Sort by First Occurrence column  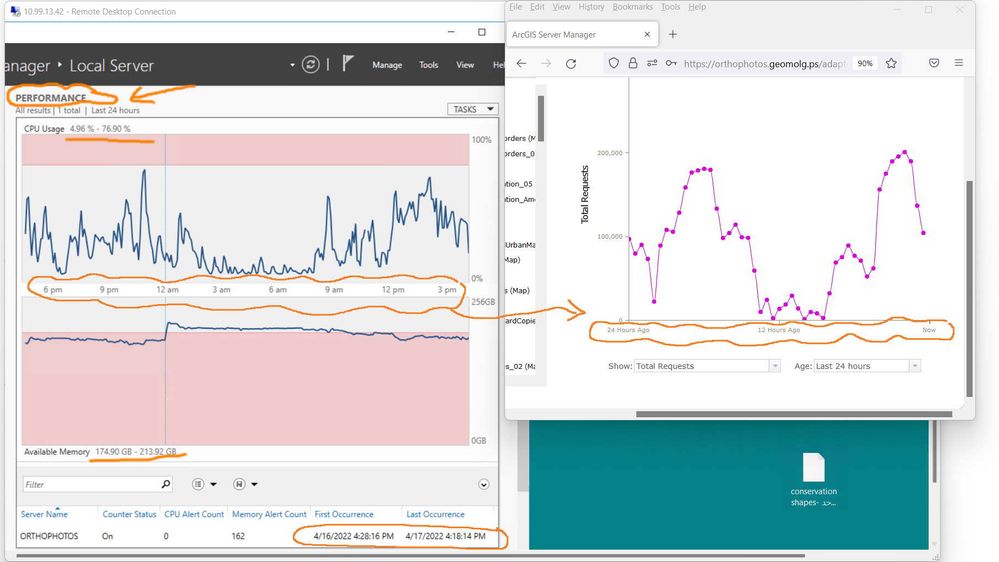coord(344,514)
